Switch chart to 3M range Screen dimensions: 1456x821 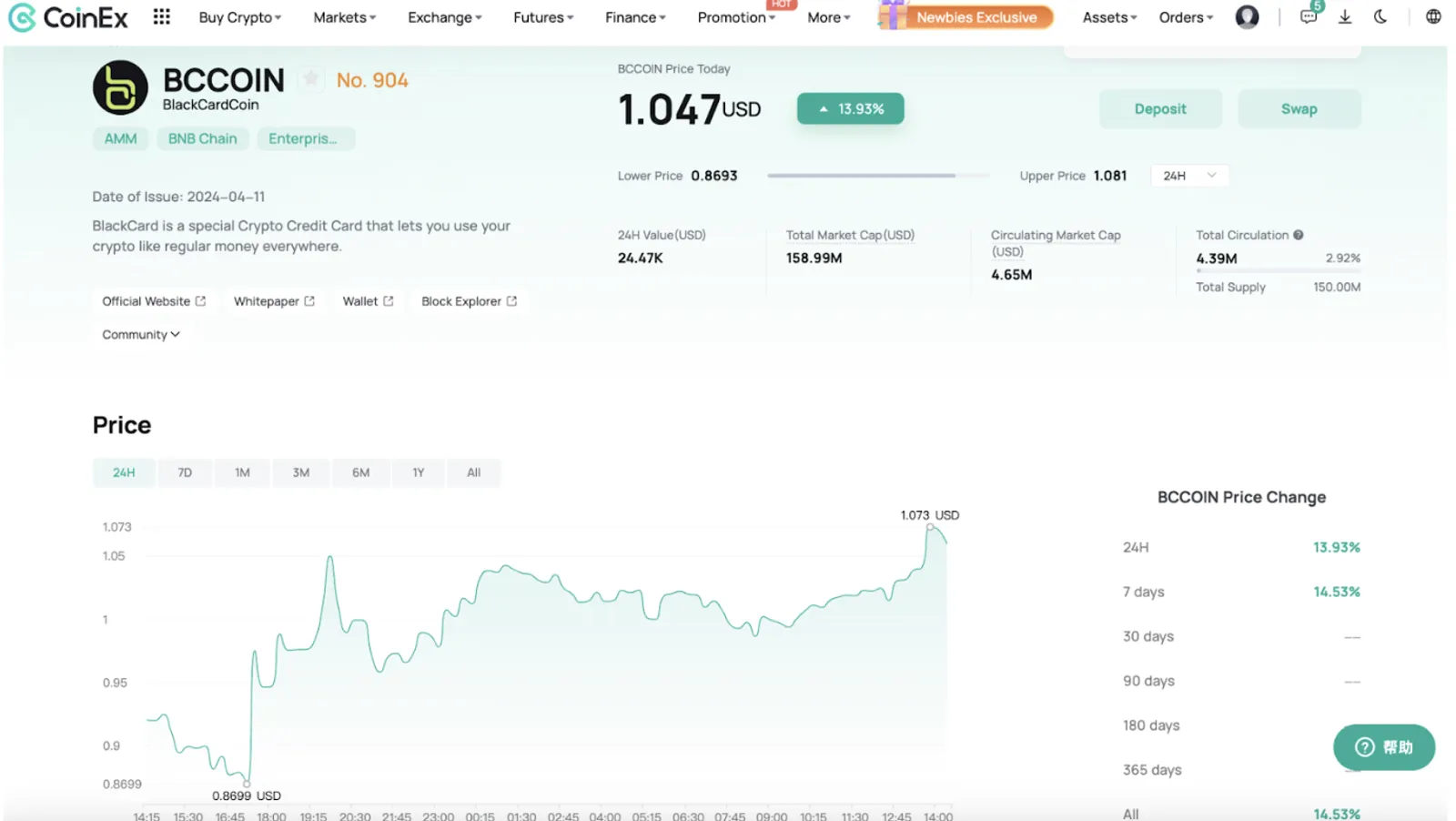tap(301, 472)
